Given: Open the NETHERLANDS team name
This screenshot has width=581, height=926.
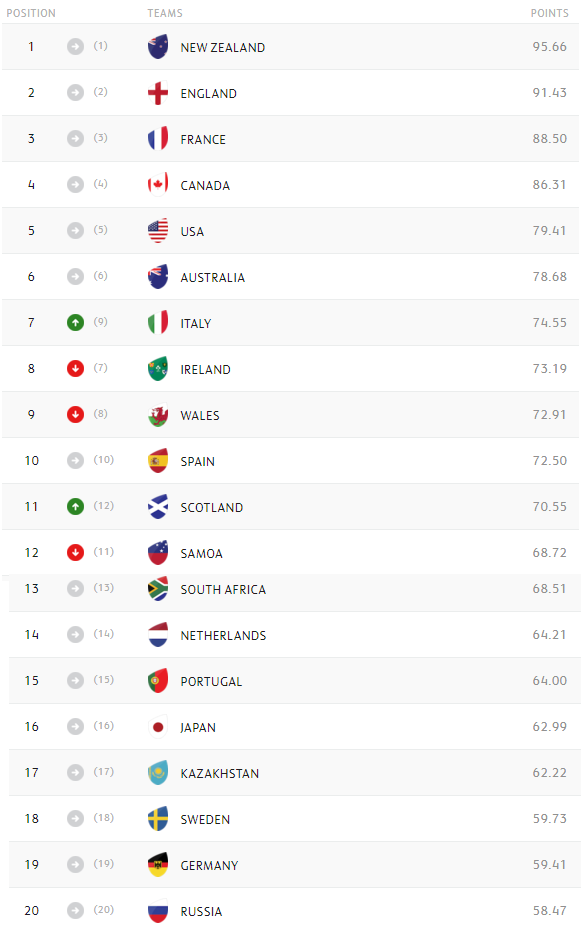Looking at the screenshot, I should coord(223,635).
